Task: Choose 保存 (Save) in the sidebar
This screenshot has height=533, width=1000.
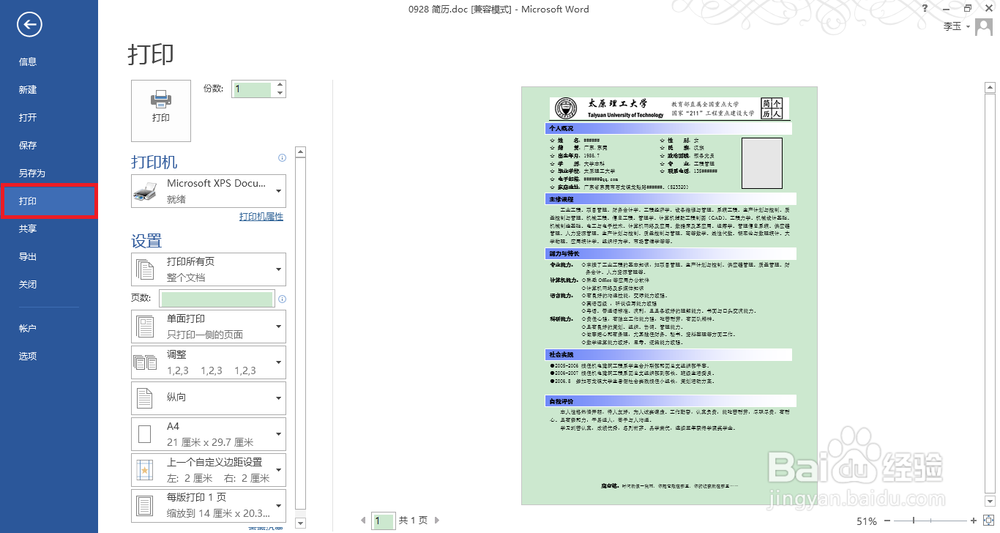Action: [27, 145]
